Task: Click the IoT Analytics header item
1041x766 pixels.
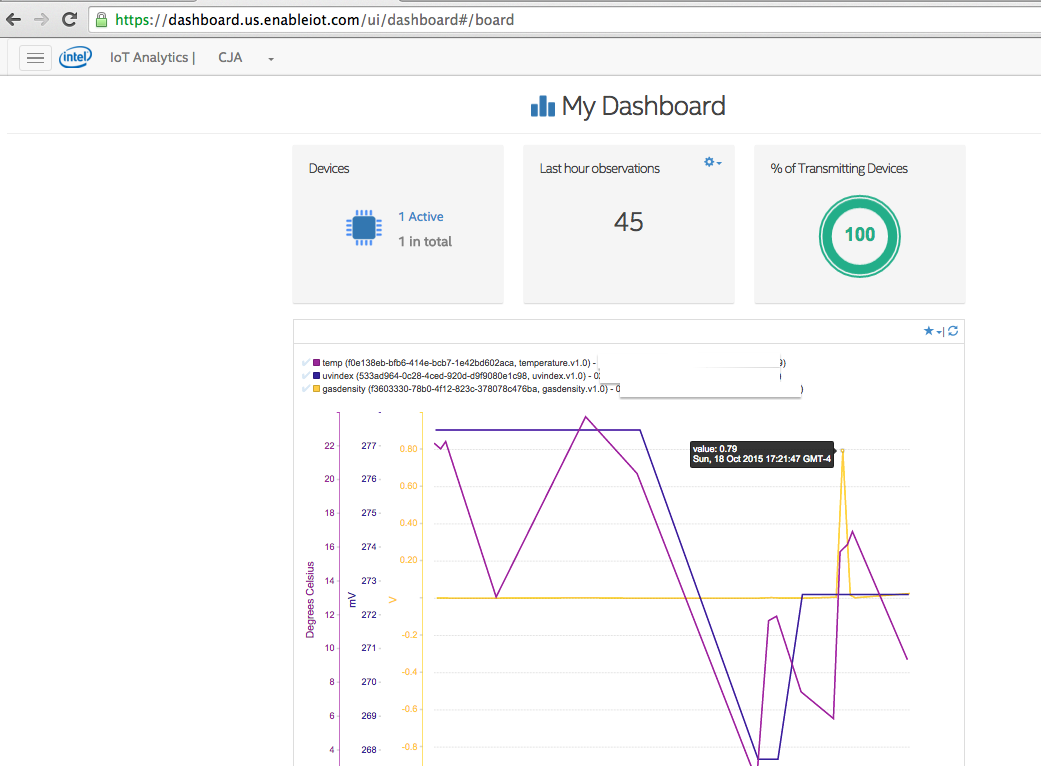Action: (x=151, y=58)
